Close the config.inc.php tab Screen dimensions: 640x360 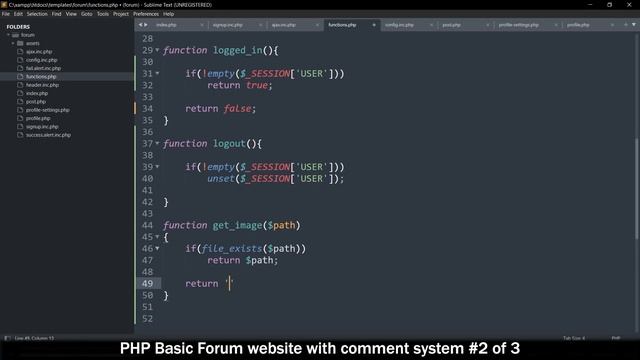click(x=431, y=25)
